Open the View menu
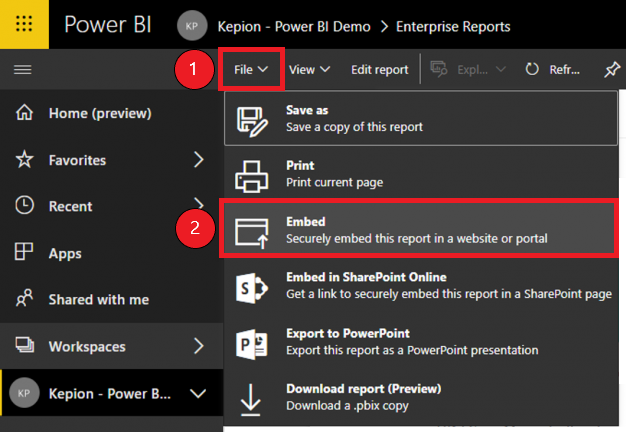626x432 pixels. point(309,70)
